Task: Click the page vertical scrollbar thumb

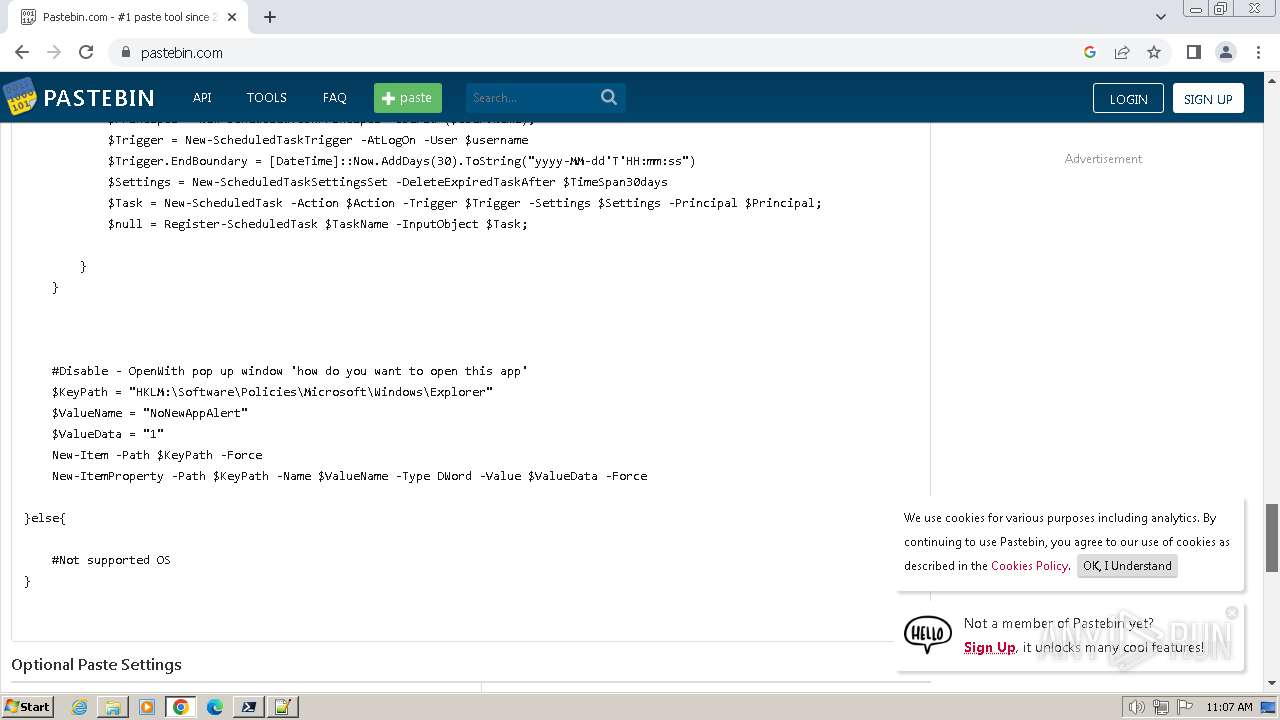Action: tap(1272, 537)
